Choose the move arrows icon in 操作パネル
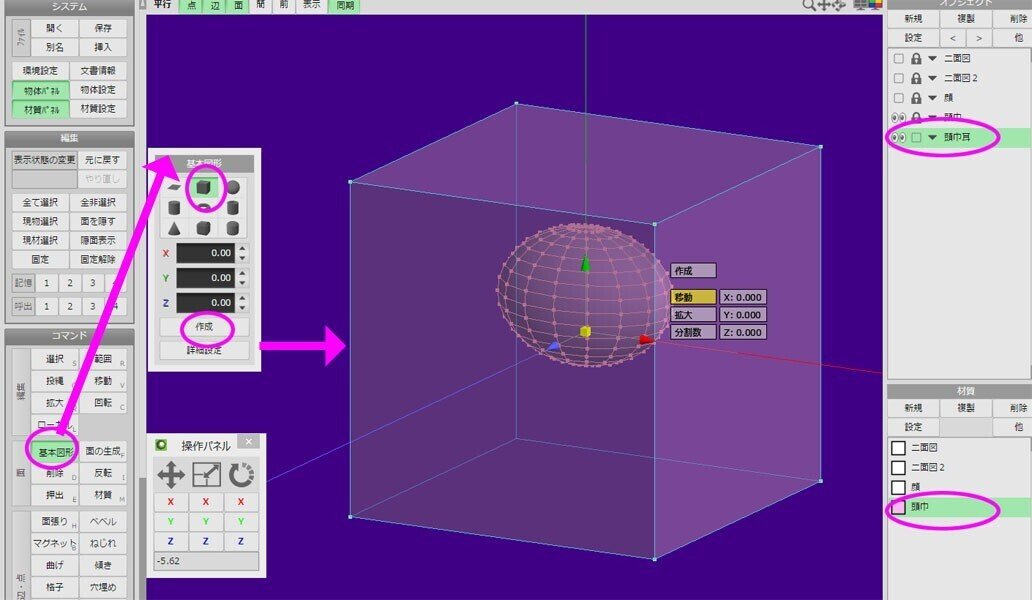This screenshot has width=1032, height=600. [171, 474]
